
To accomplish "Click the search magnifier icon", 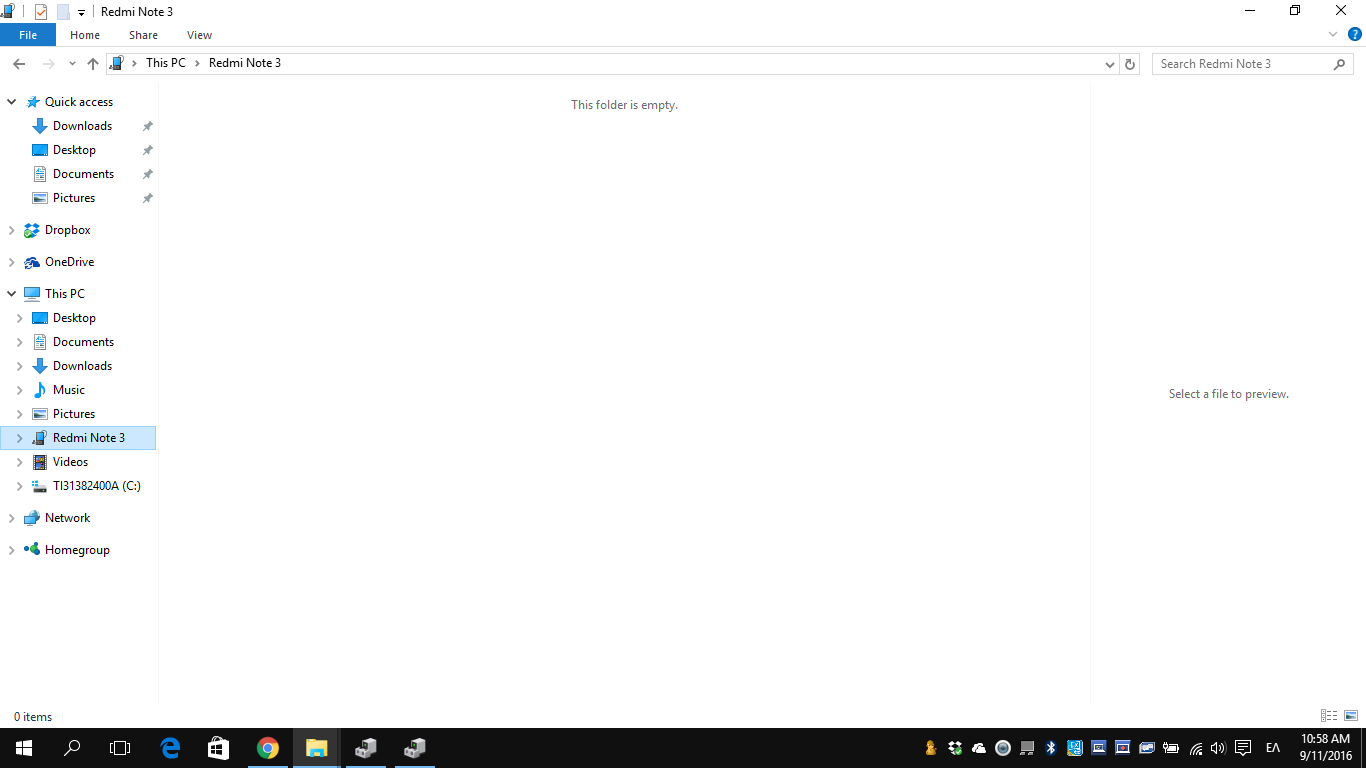I will (1340, 64).
